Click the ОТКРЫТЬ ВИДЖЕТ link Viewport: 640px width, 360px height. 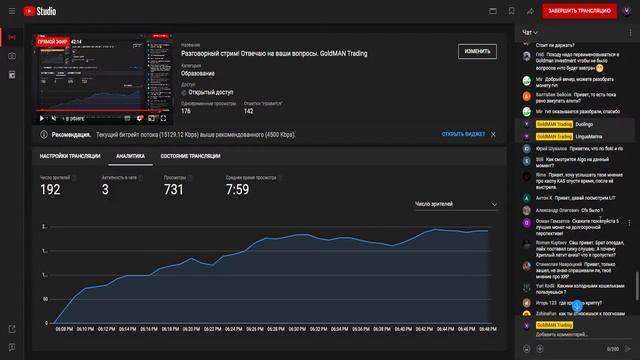[463, 134]
